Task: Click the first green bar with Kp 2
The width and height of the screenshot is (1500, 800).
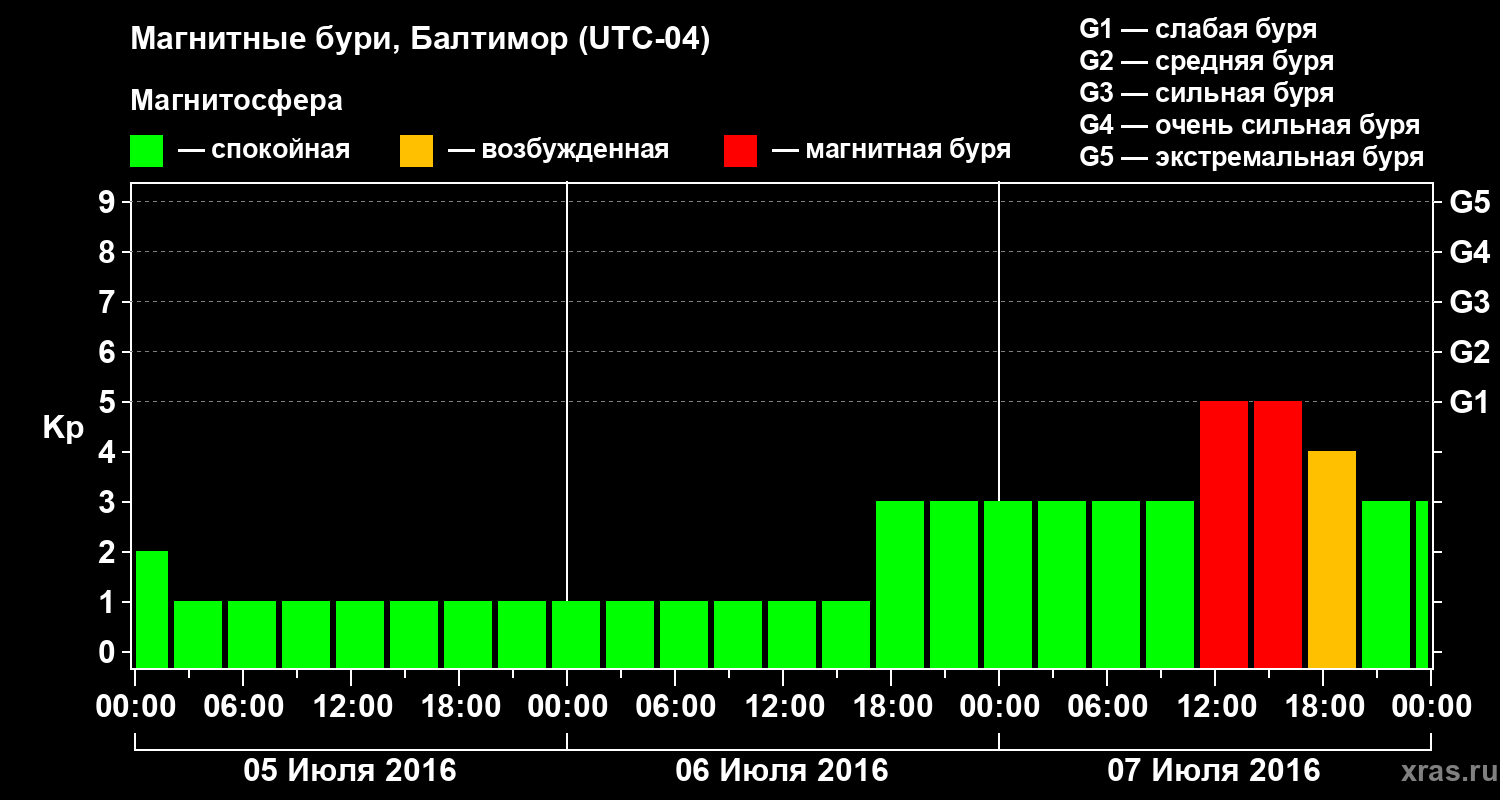Action: [x=152, y=609]
